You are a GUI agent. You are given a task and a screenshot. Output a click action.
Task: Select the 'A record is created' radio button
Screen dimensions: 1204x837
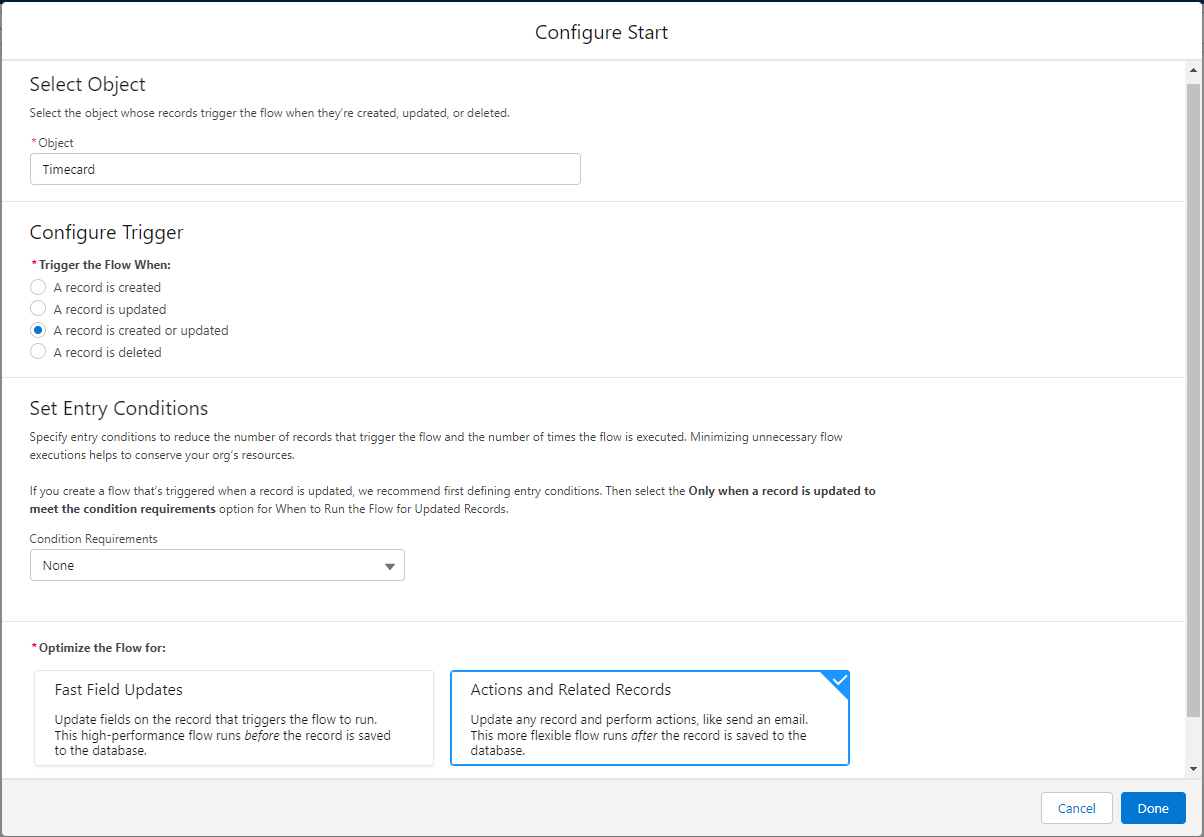pos(38,287)
